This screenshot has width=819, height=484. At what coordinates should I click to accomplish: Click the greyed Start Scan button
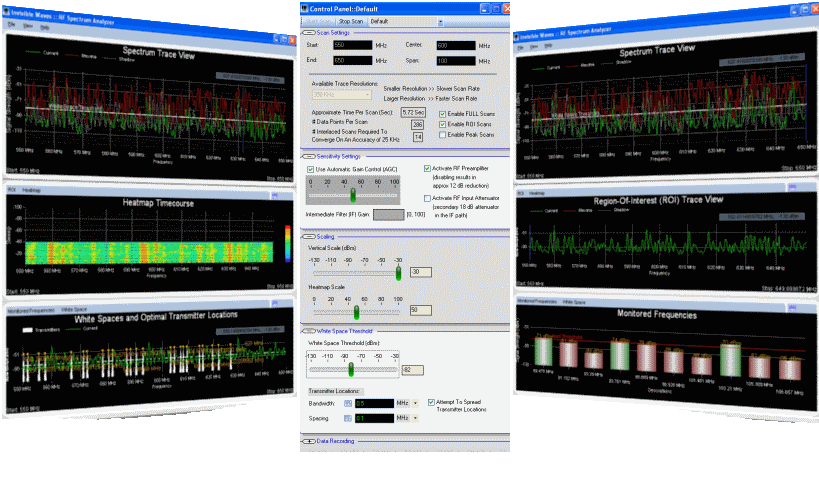coord(319,21)
